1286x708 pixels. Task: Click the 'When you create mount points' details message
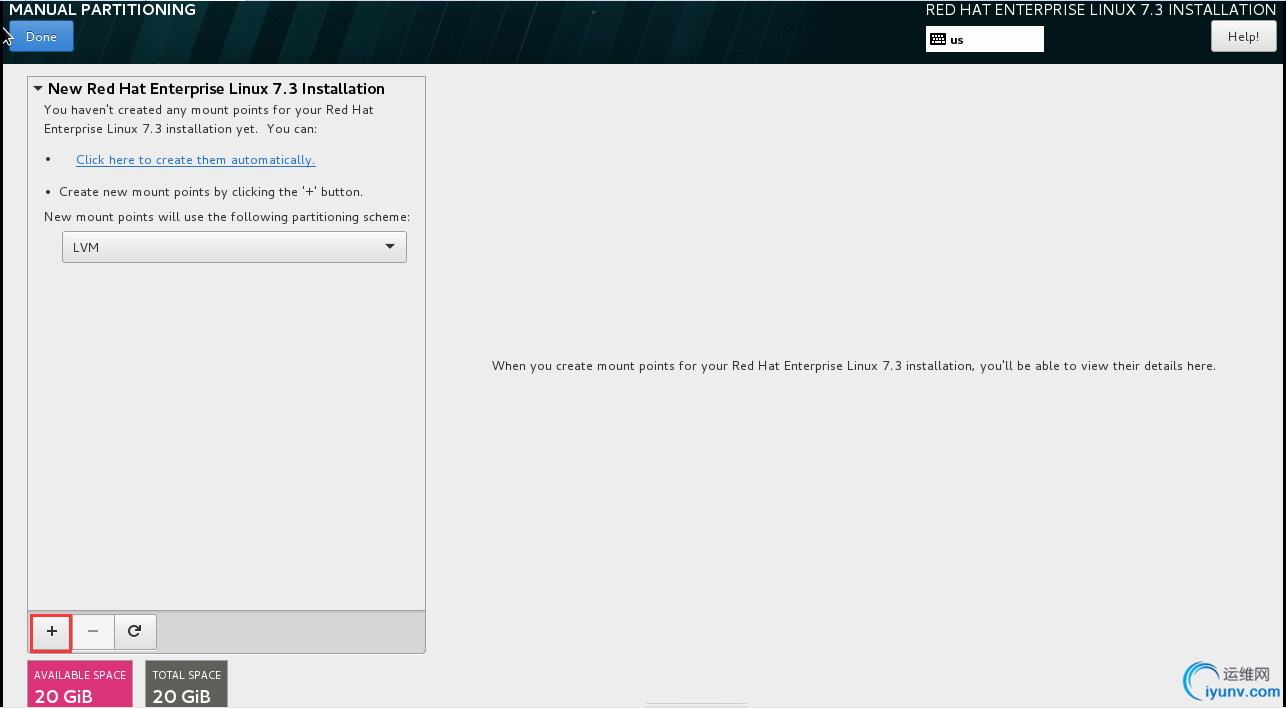pyautogui.click(x=854, y=366)
